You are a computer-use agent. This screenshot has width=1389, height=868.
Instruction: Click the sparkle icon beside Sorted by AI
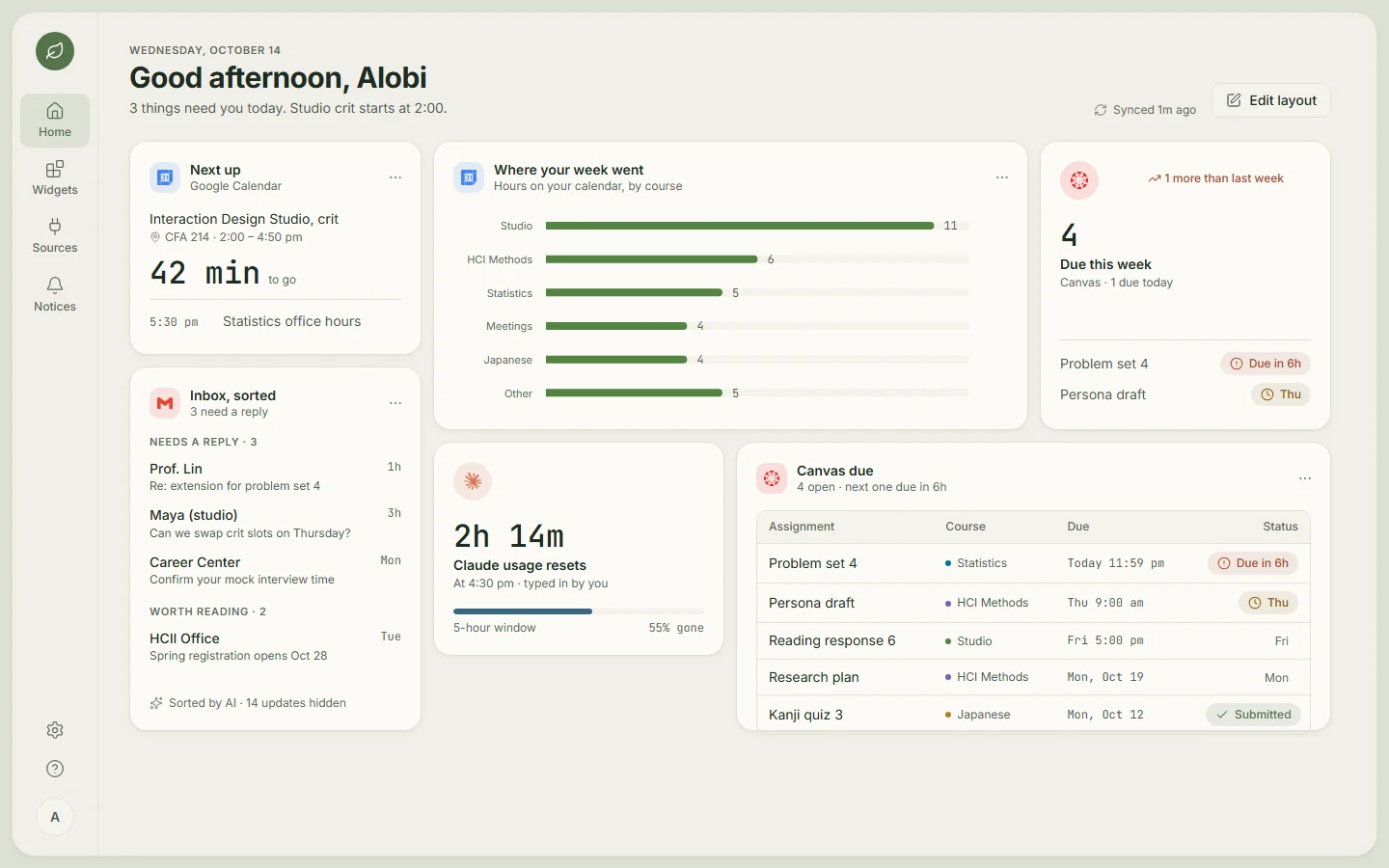click(x=156, y=703)
